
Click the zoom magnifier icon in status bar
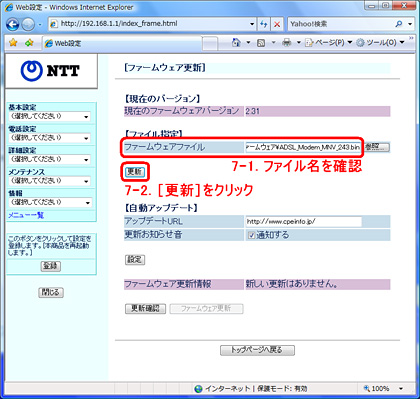[x=366, y=388]
